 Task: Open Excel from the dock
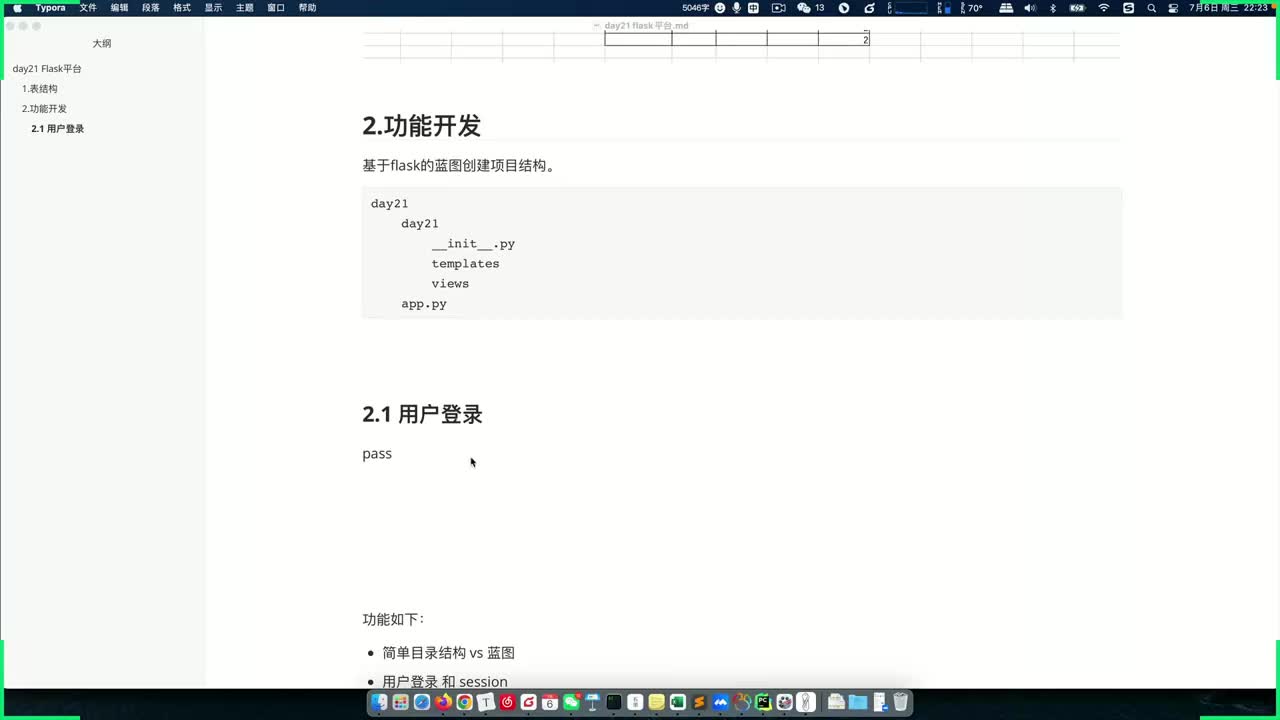coord(678,702)
